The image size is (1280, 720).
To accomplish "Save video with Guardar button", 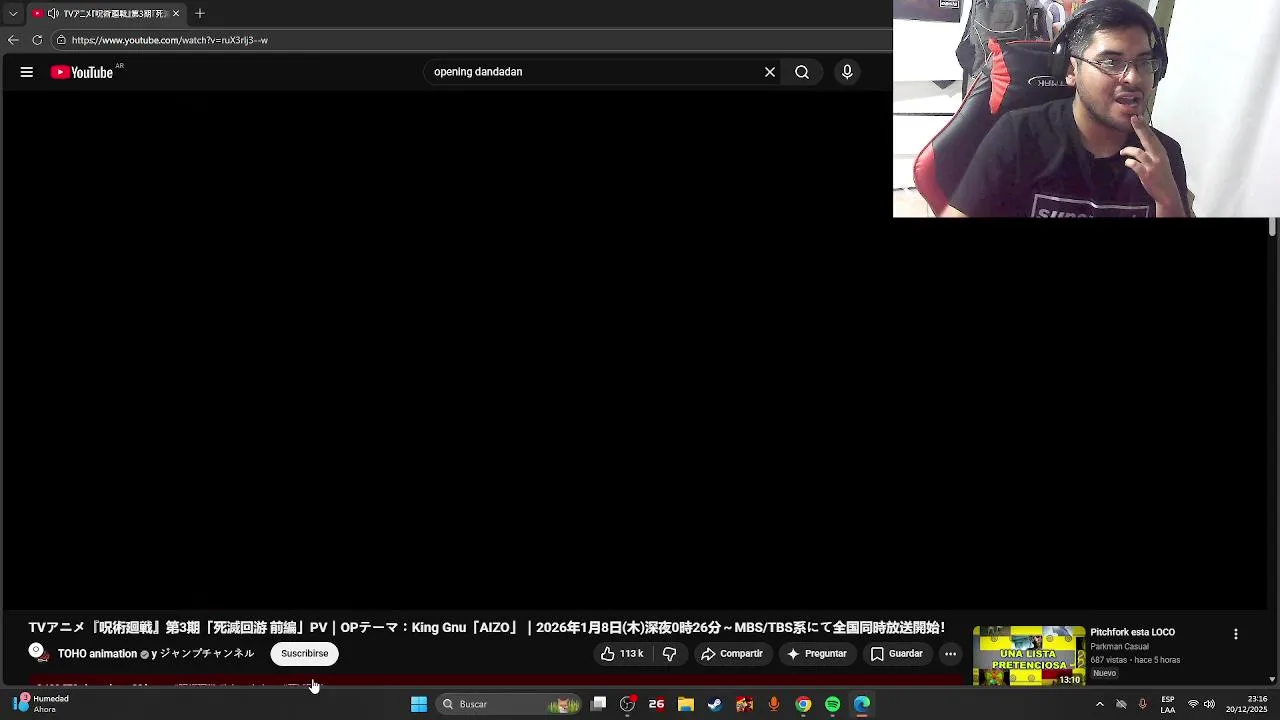I will (x=897, y=654).
